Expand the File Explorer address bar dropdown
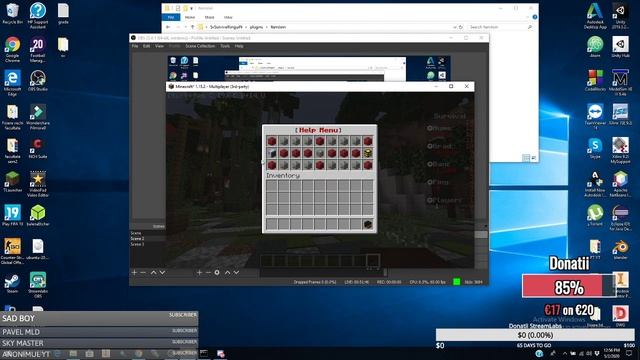This screenshot has height=360, width=640. (x=455, y=27)
